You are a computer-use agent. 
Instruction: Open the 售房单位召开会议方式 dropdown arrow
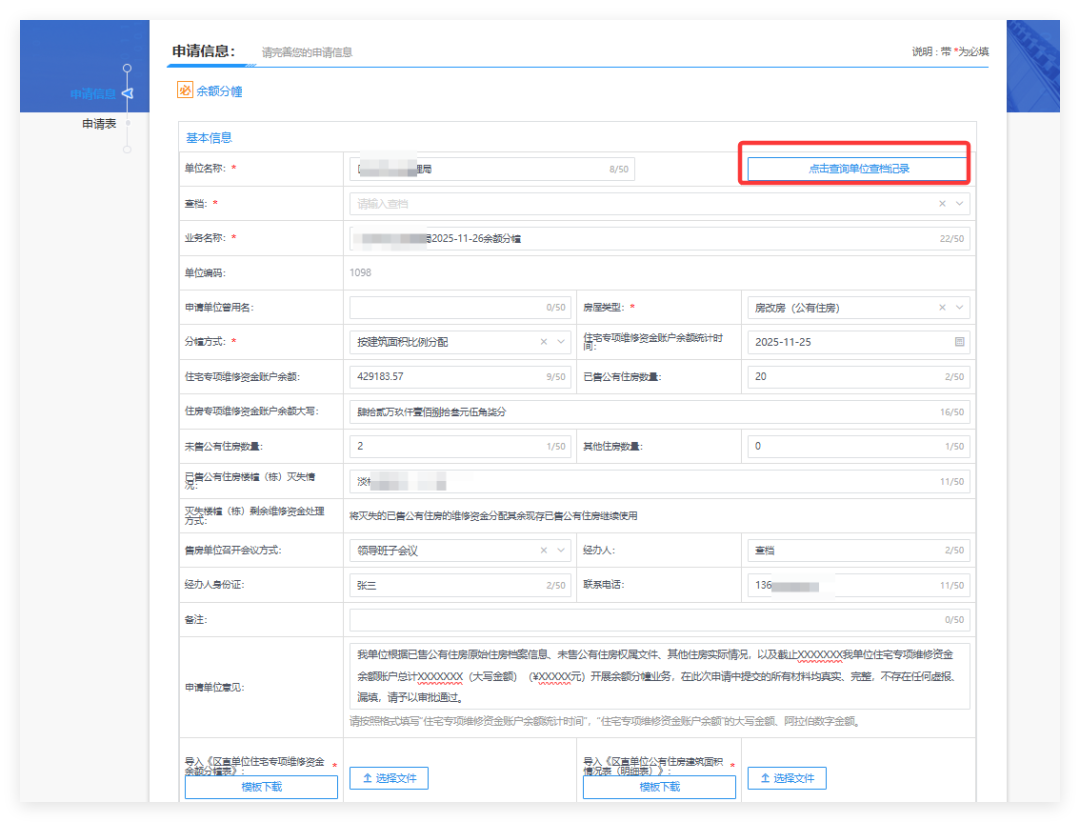pos(562,550)
